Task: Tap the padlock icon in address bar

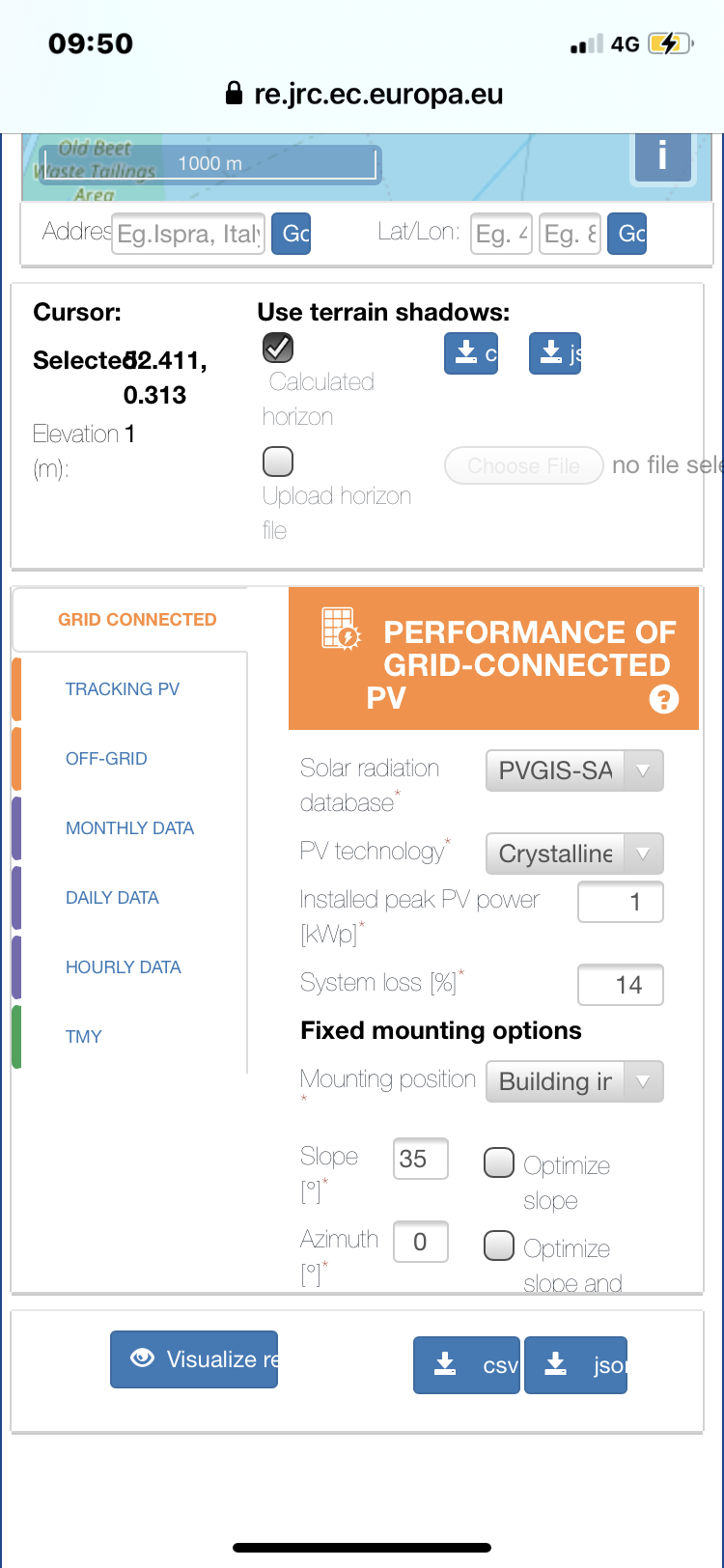Action: pos(233,94)
